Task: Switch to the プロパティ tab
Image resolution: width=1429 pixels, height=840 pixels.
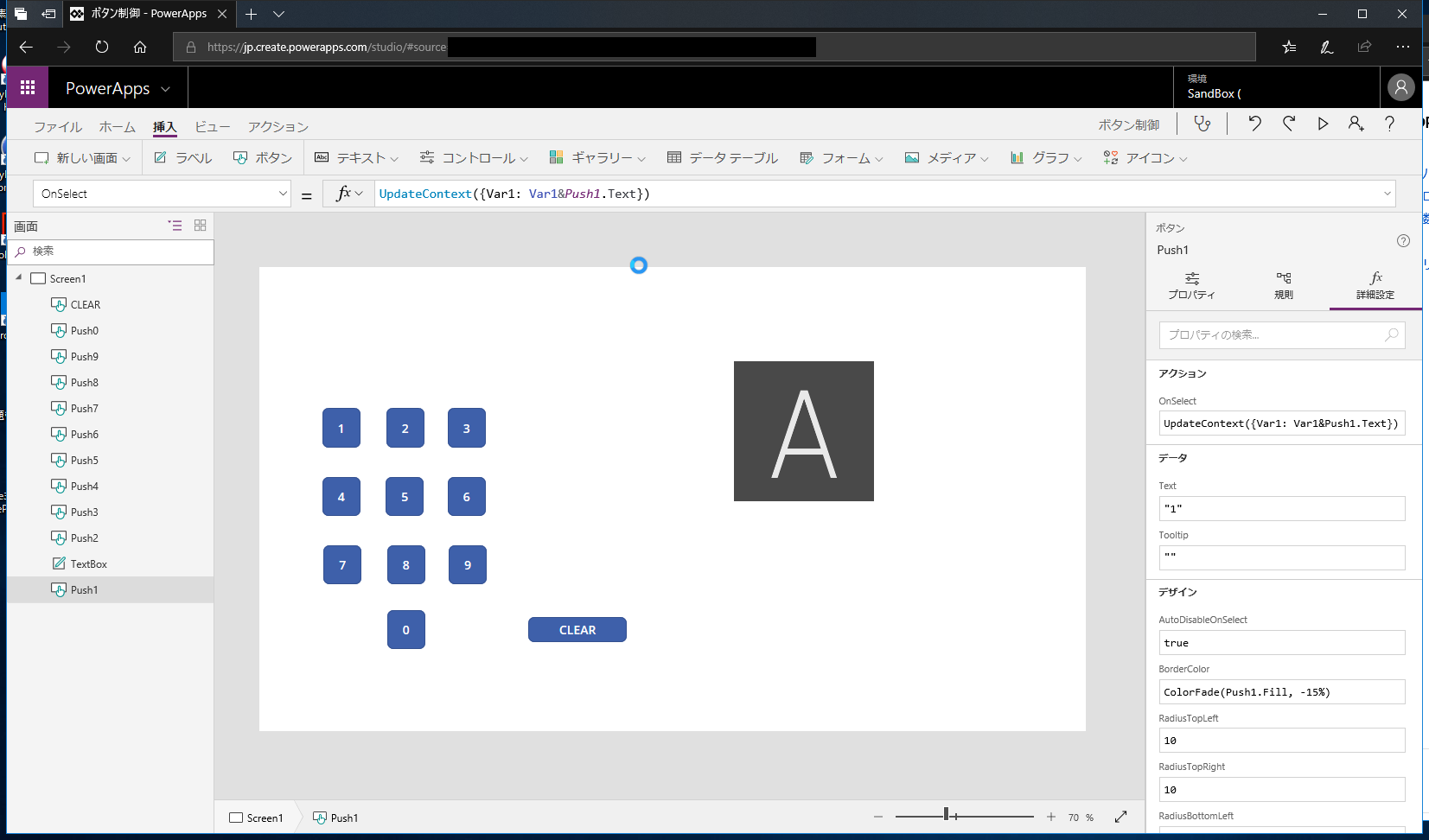Action: (1192, 285)
